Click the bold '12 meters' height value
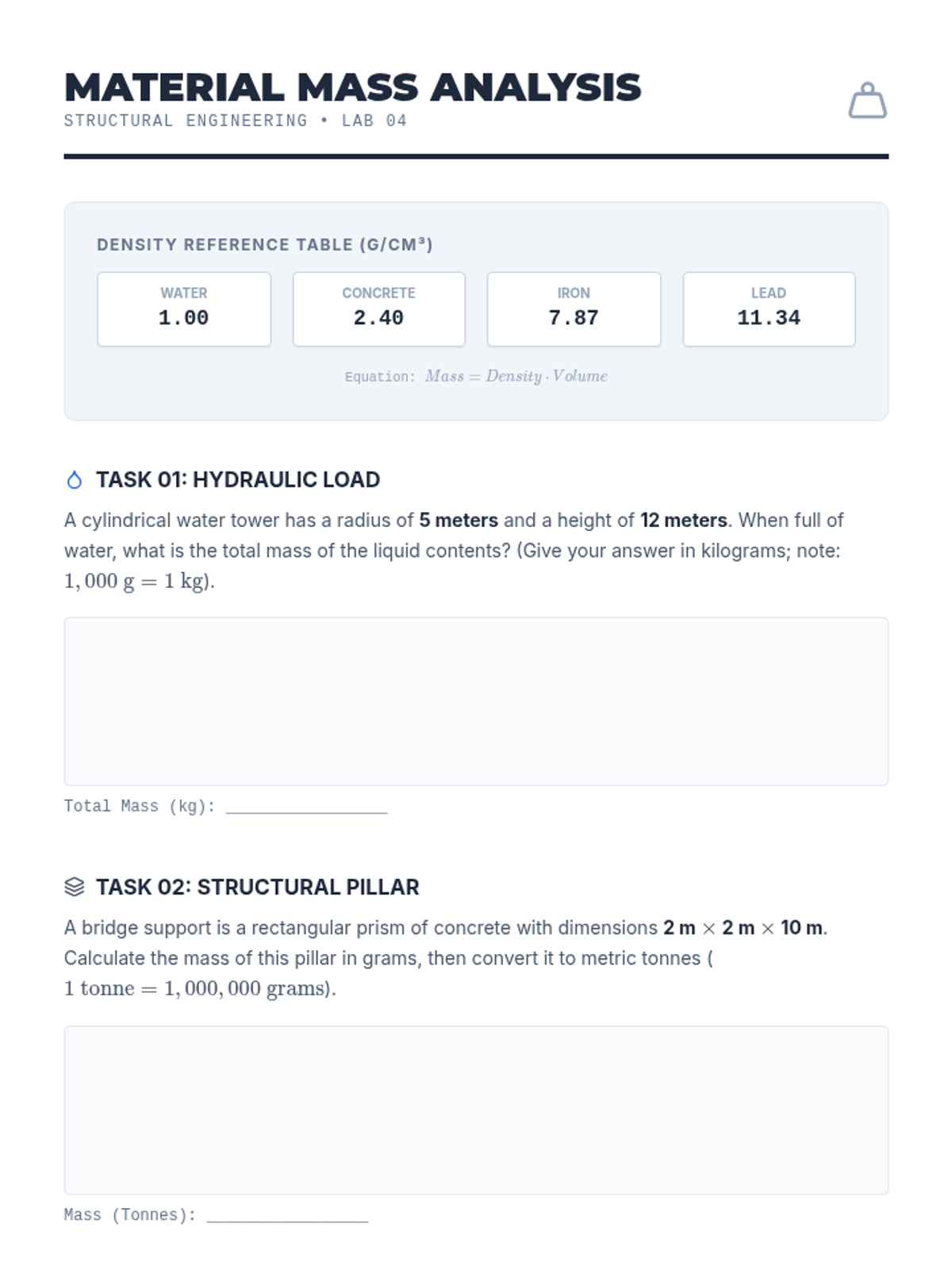952x1270 pixels. (x=683, y=521)
